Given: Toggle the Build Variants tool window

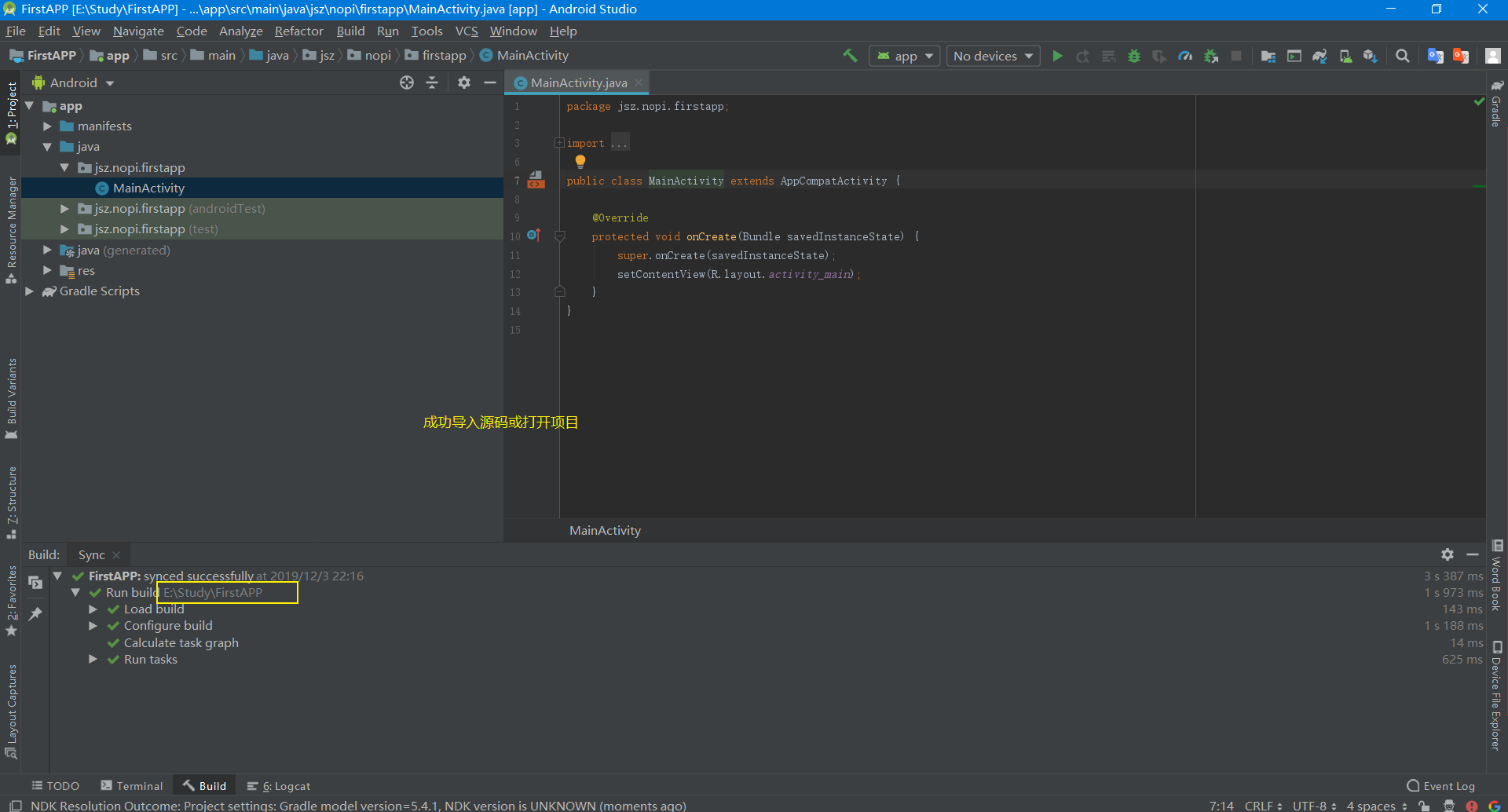Looking at the screenshot, I should (11, 399).
